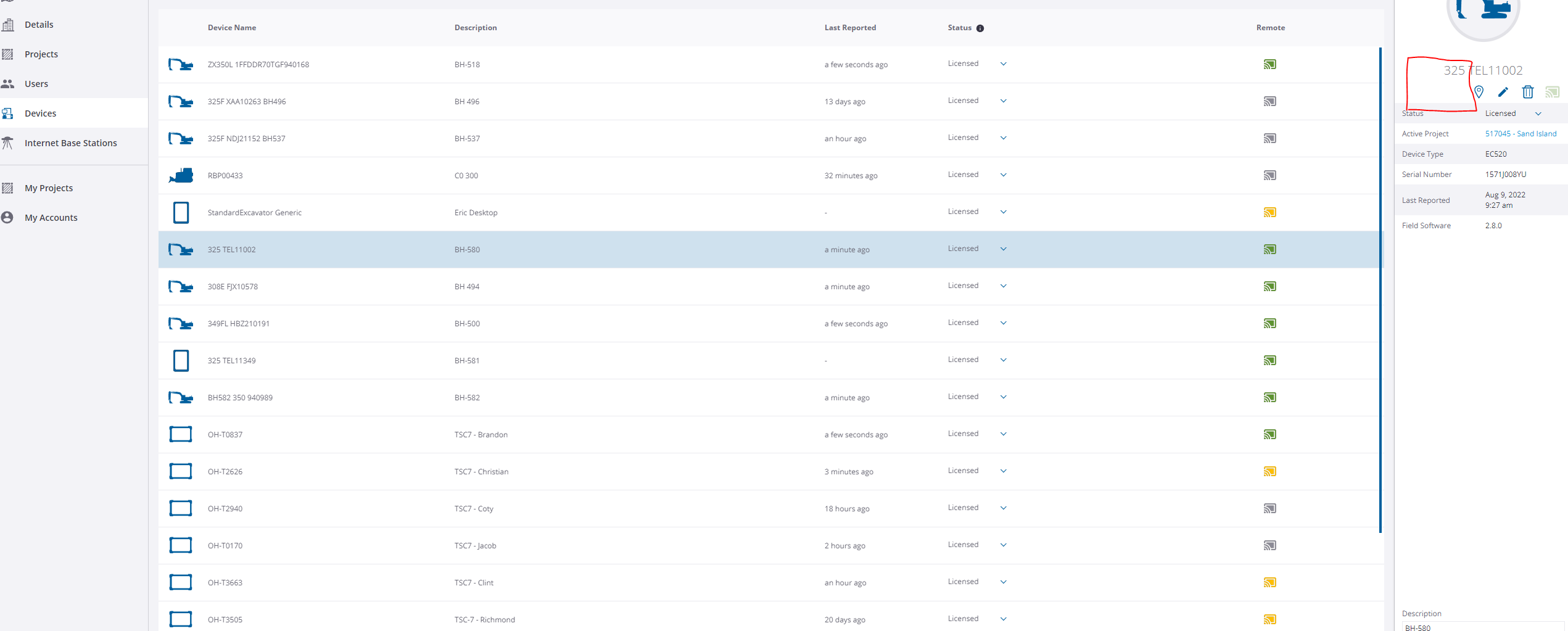Open remote access for ZX350L 1FFDDR70TGF940168
This screenshot has width=1568, height=631.
click(1269, 64)
